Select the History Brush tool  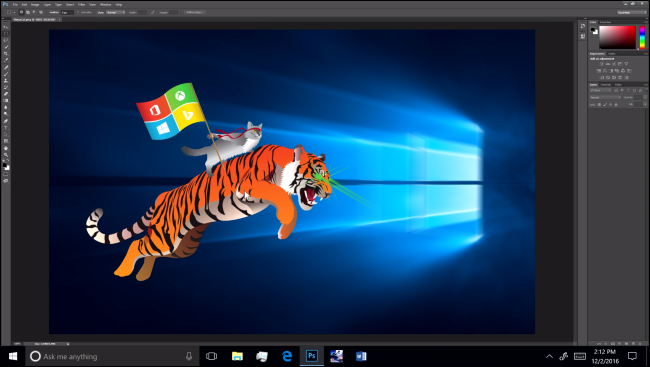(x=6, y=87)
